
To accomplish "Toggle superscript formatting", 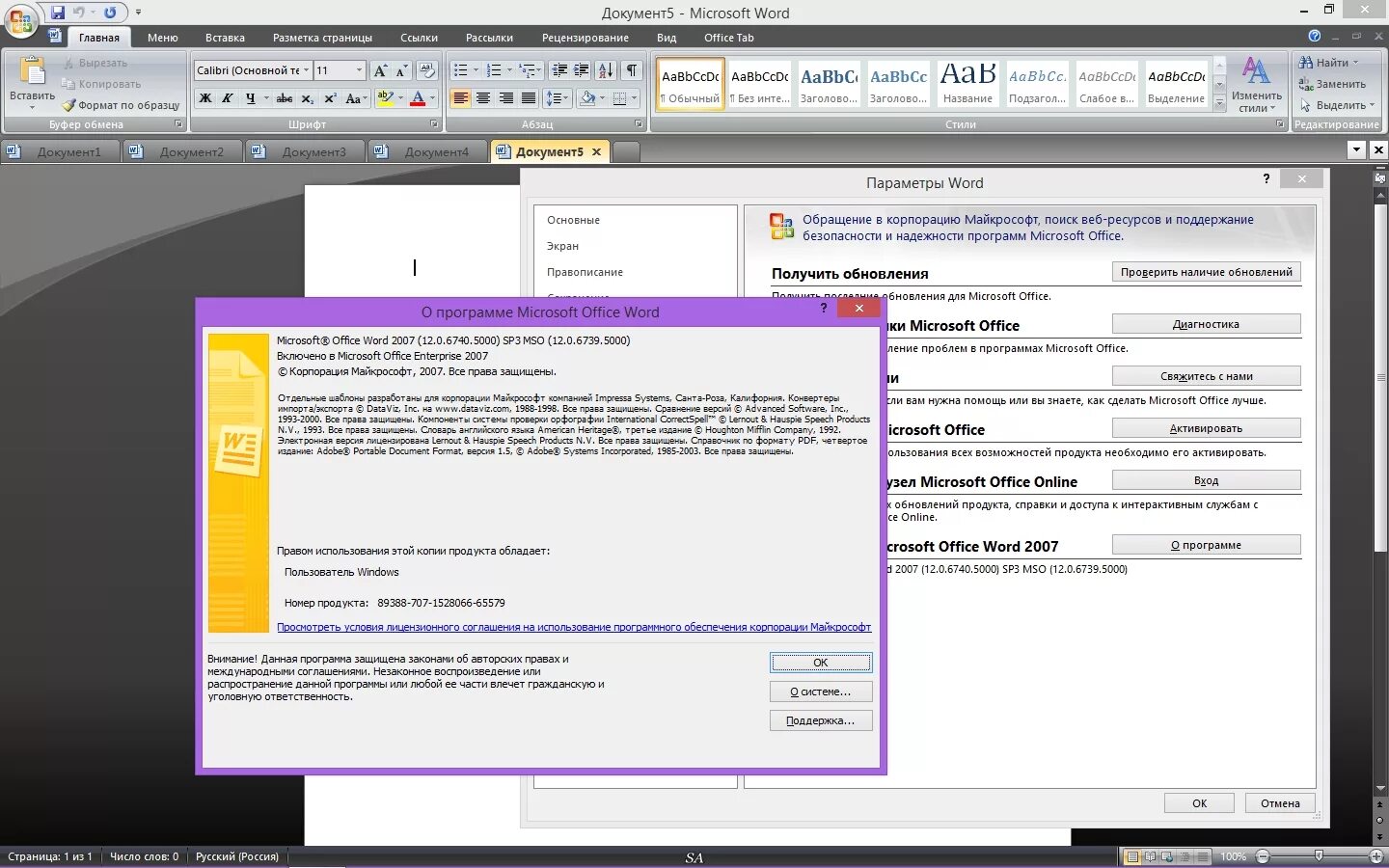I will pos(330,98).
